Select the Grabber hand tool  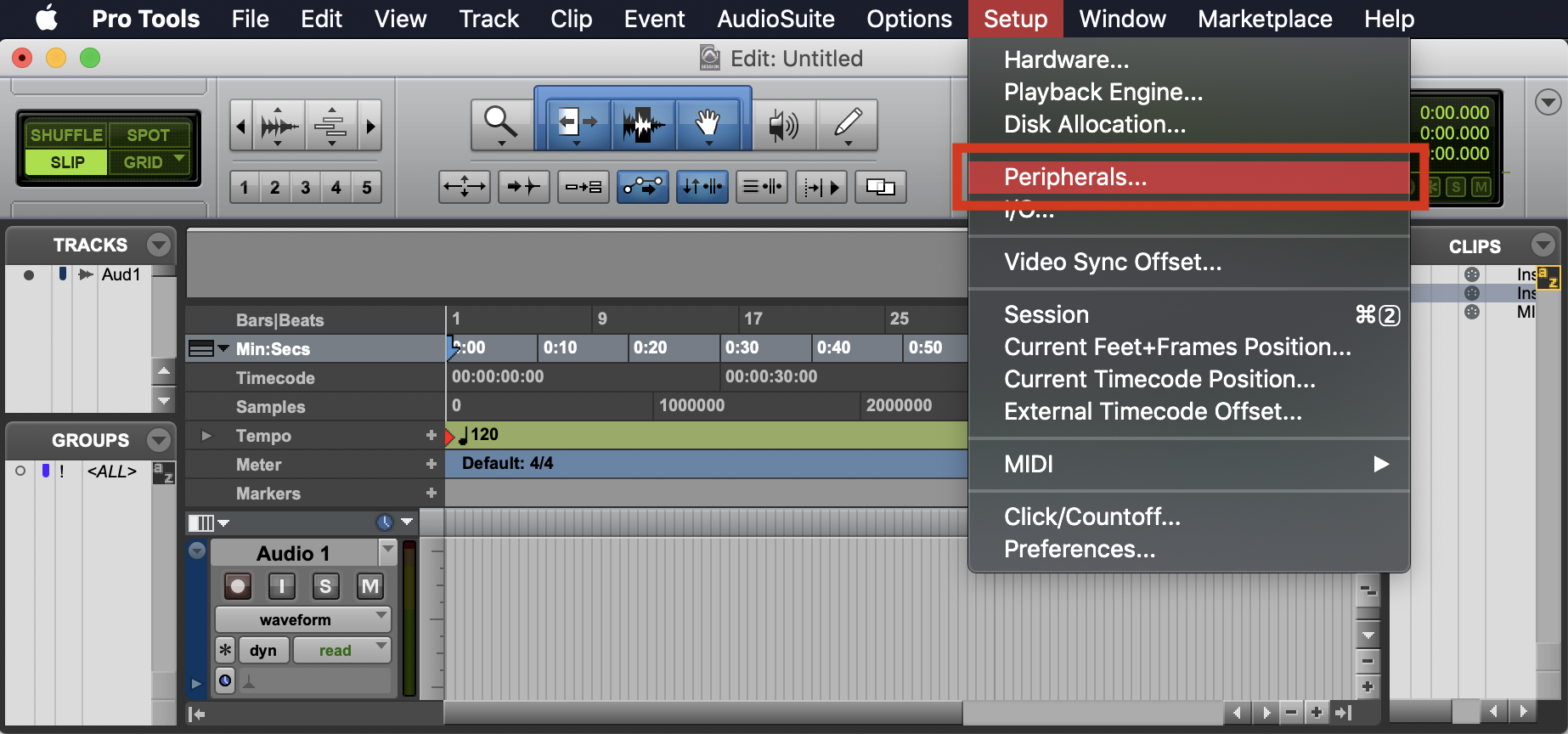[x=708, y=124]
